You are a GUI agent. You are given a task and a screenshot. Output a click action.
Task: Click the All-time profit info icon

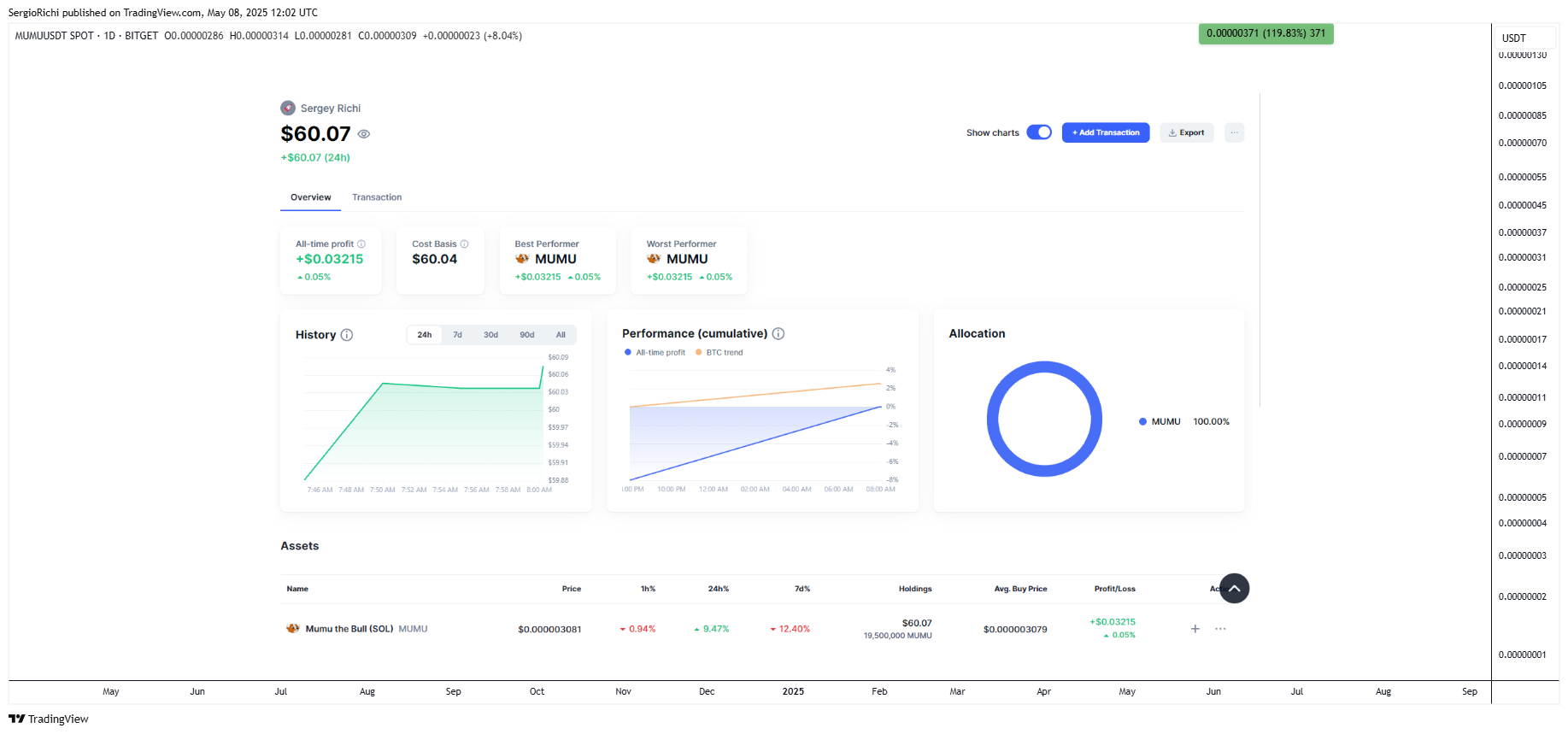(361, 244)
